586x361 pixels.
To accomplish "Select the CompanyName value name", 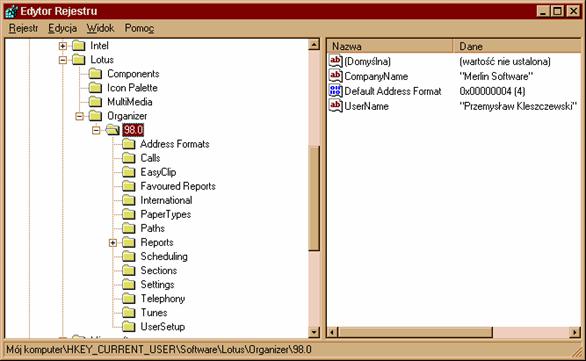I will [376, 76].
